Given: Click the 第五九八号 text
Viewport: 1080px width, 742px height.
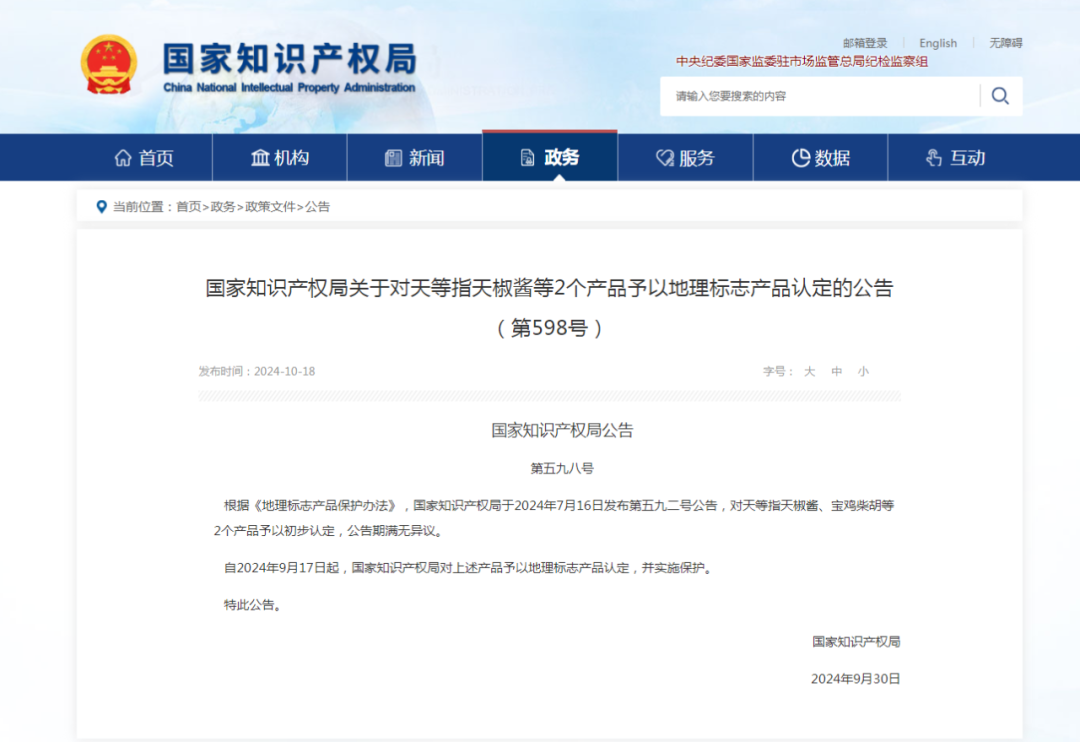Looking at the screenshot, I should point(561,468).
